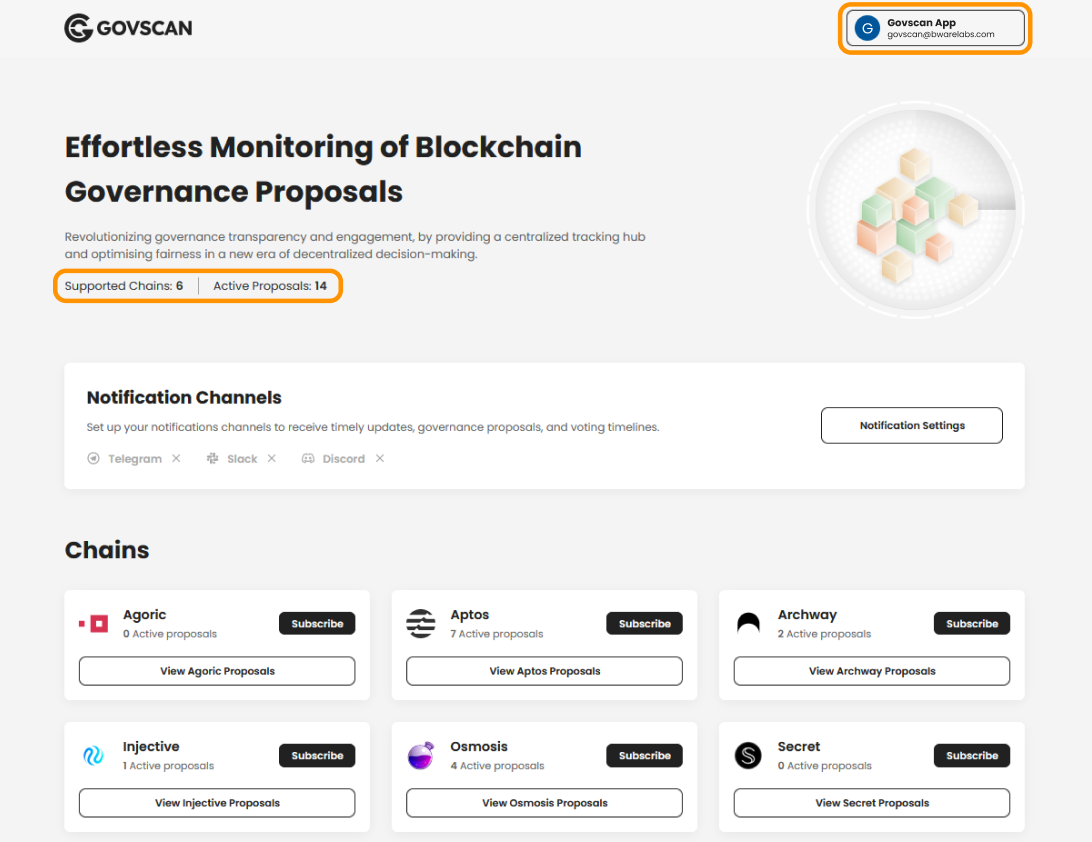The width and height of the screenshot is (1092, 842).
Task: Remove Telegram from notification channels
Action: [176, 458]
